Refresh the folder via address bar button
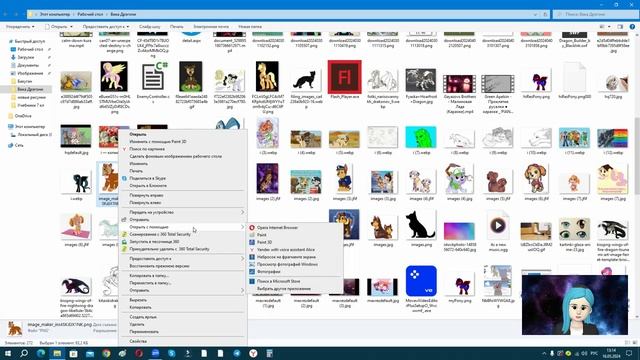The width and height of the screenshot is (640, 360). tap(545, 14)
